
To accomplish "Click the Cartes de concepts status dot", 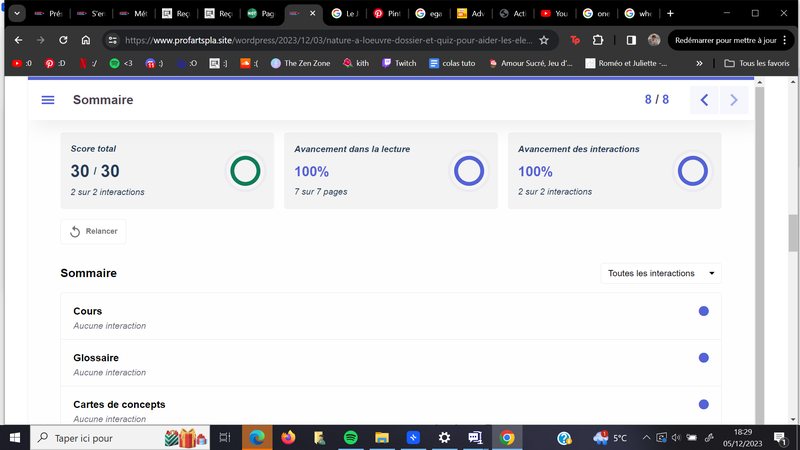I will (x=703, y=404).
